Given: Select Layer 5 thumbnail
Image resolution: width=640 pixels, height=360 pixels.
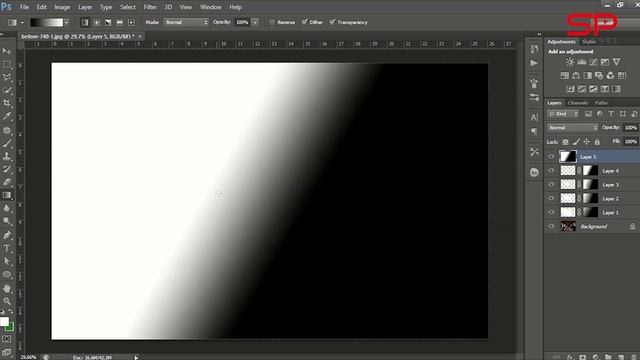Looking at the screenshot, I should (568, 156).
